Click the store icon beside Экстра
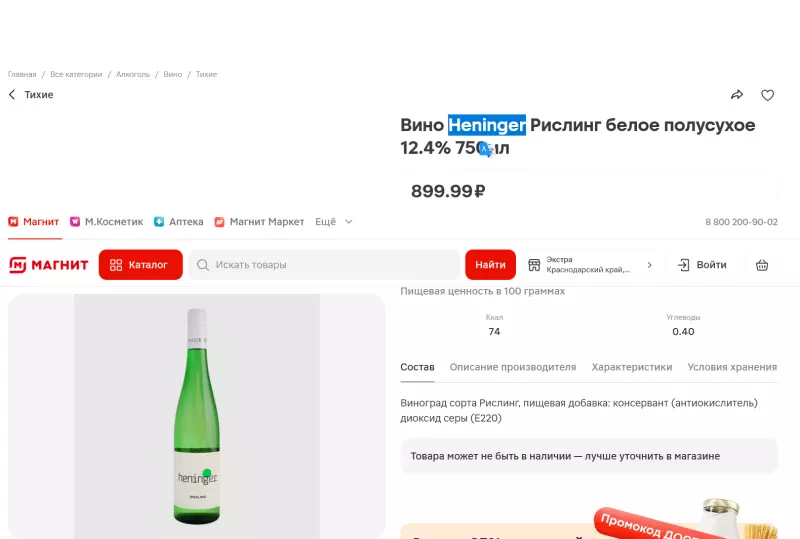The image size is (800, 539). click(x=534, y=265)
